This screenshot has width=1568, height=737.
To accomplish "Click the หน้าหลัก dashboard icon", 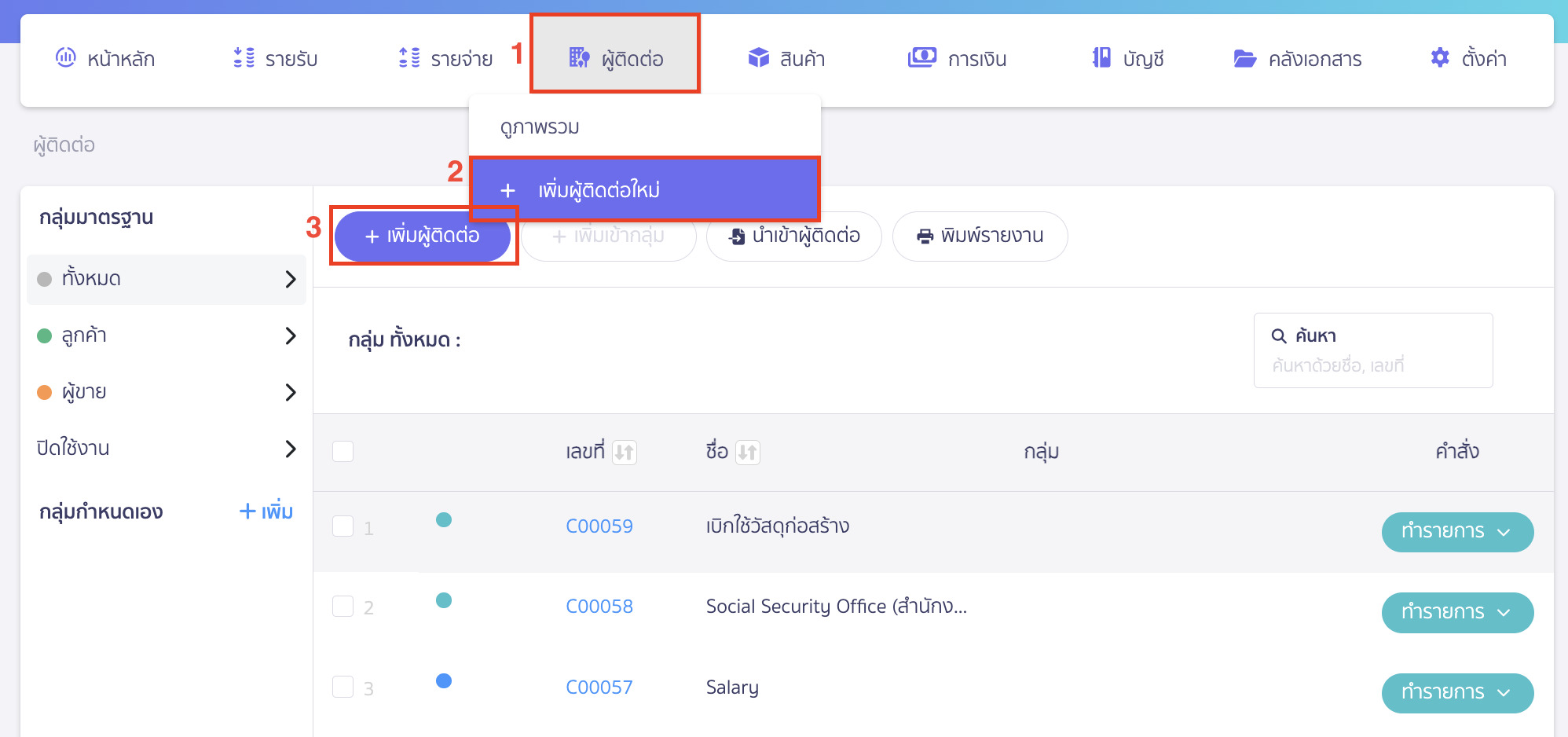I will (x=66, y=57).
